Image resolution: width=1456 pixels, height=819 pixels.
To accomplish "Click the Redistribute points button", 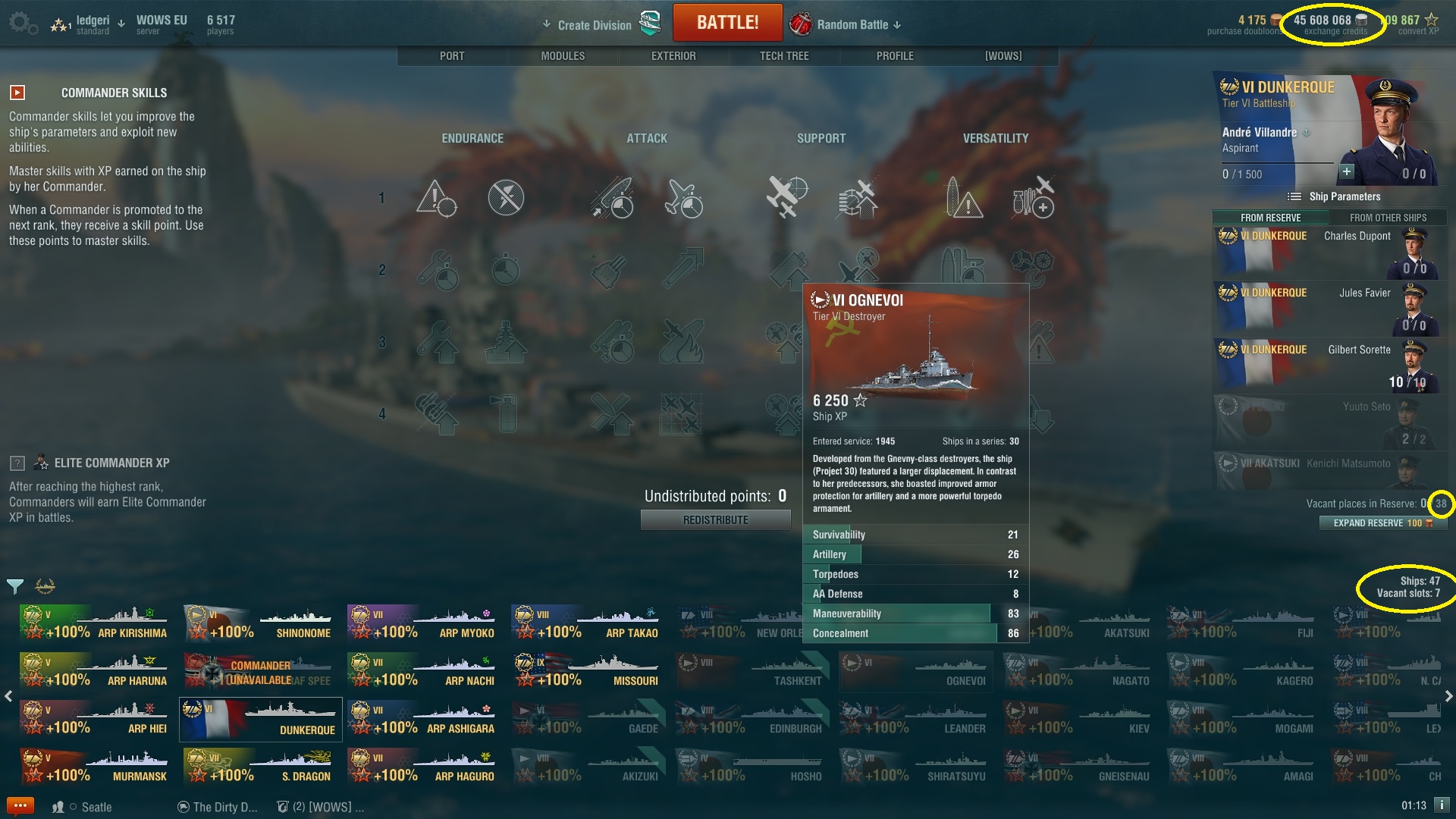I will point(716,520).
